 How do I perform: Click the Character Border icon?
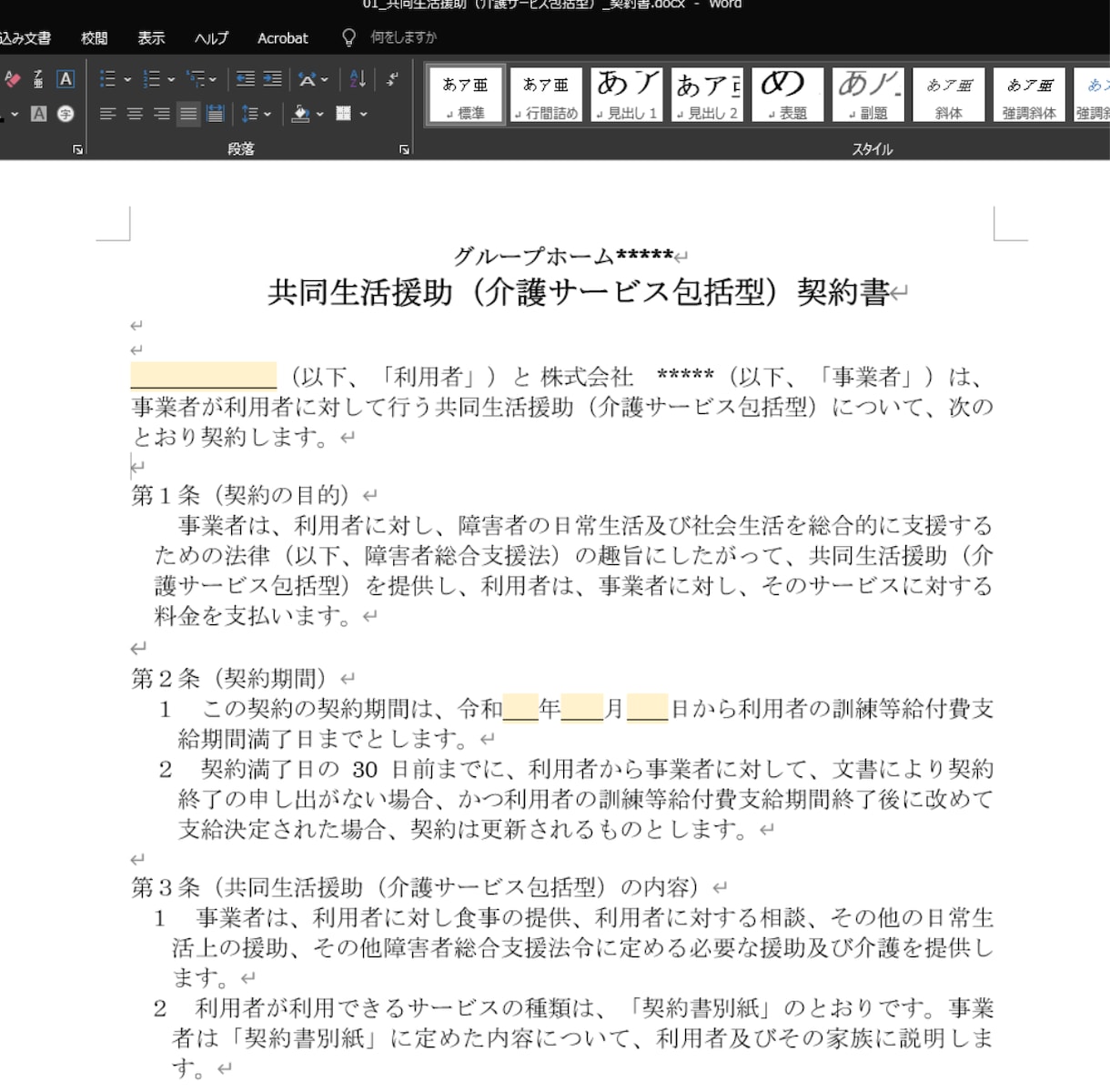[66, 79]
